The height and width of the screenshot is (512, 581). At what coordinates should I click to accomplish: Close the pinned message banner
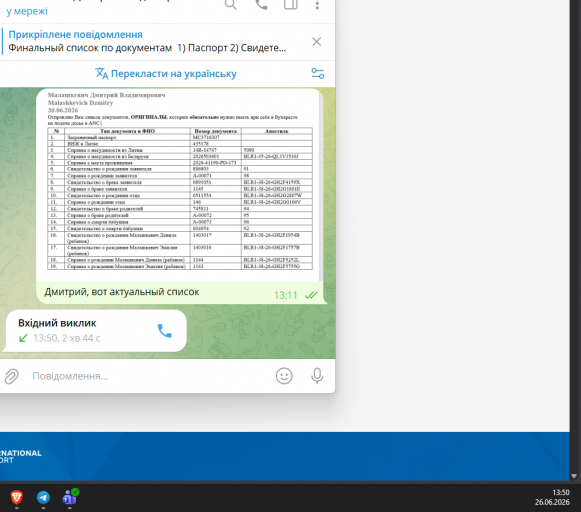point(316,41)
